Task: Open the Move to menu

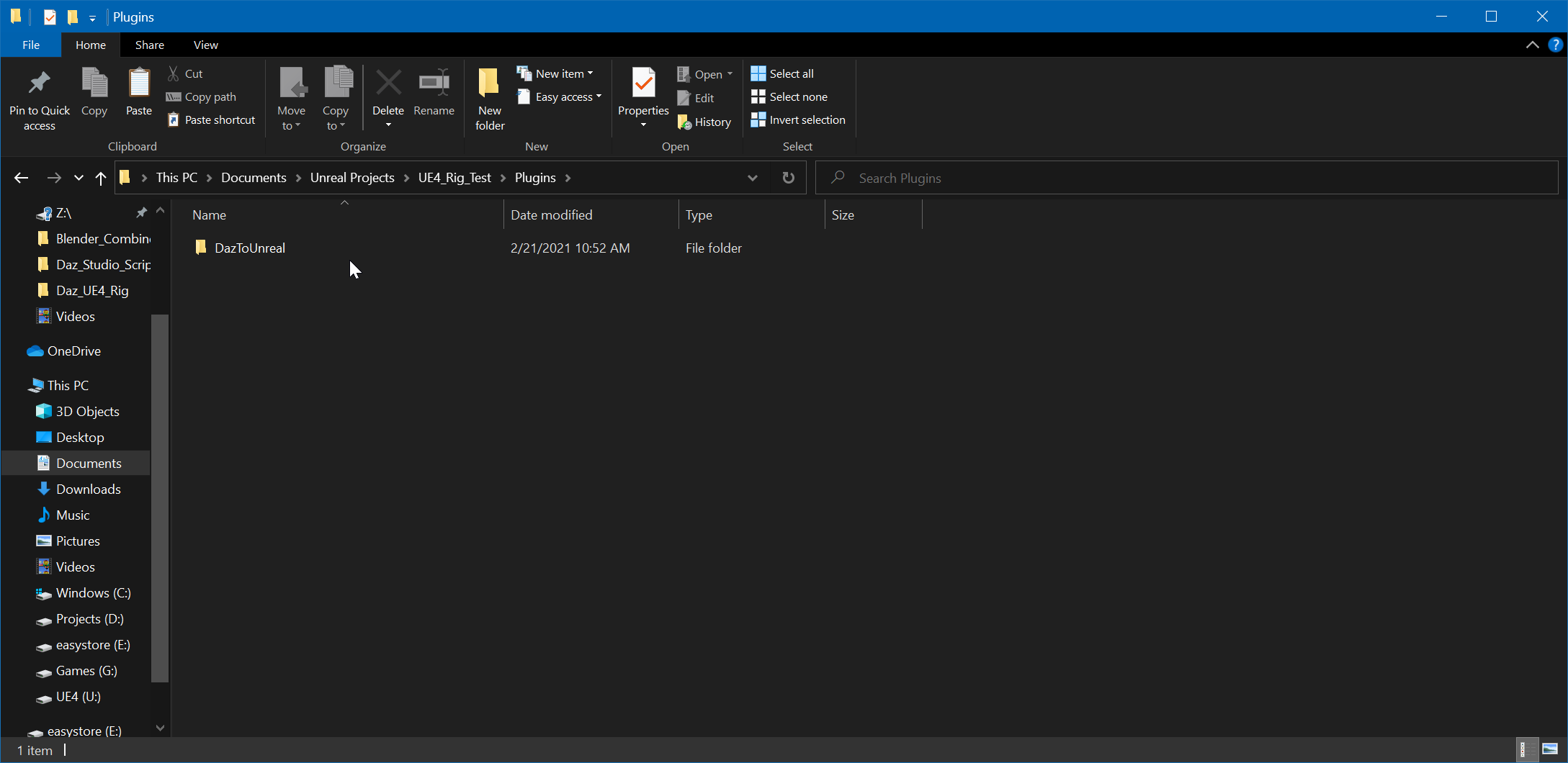Action: (x=292, y=99)
